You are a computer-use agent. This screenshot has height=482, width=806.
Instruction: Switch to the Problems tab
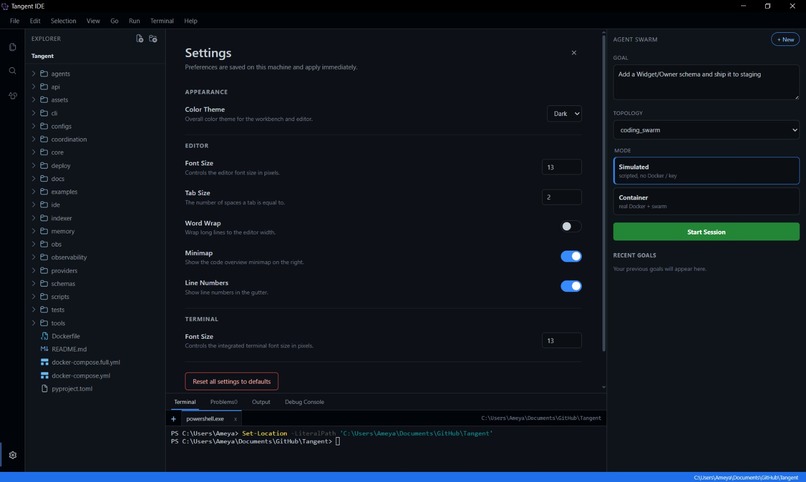(x=224, y=402)
